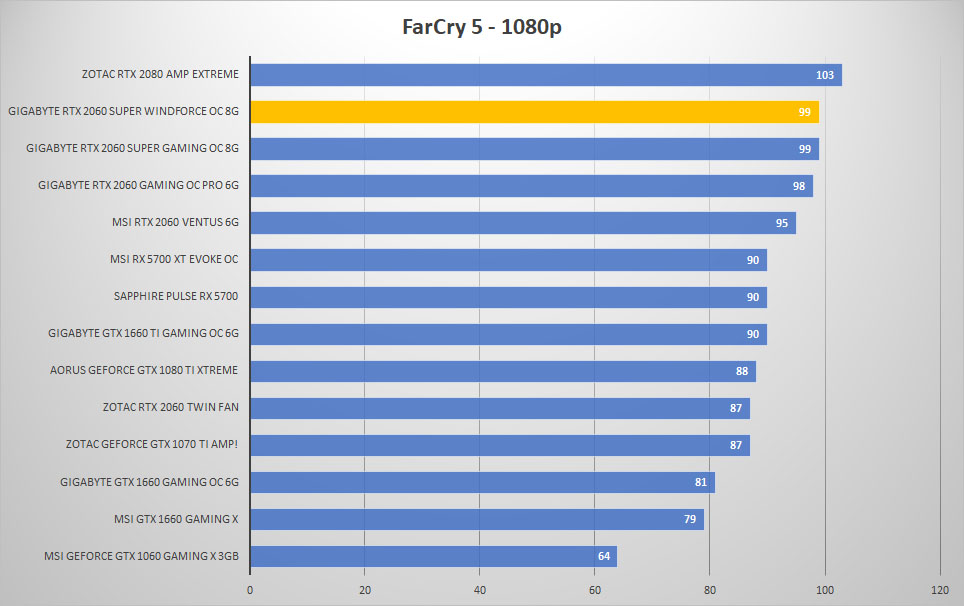This screenshot has height=606, width=964.
Task: Select the value 81 data label
Action: (701, 482)
